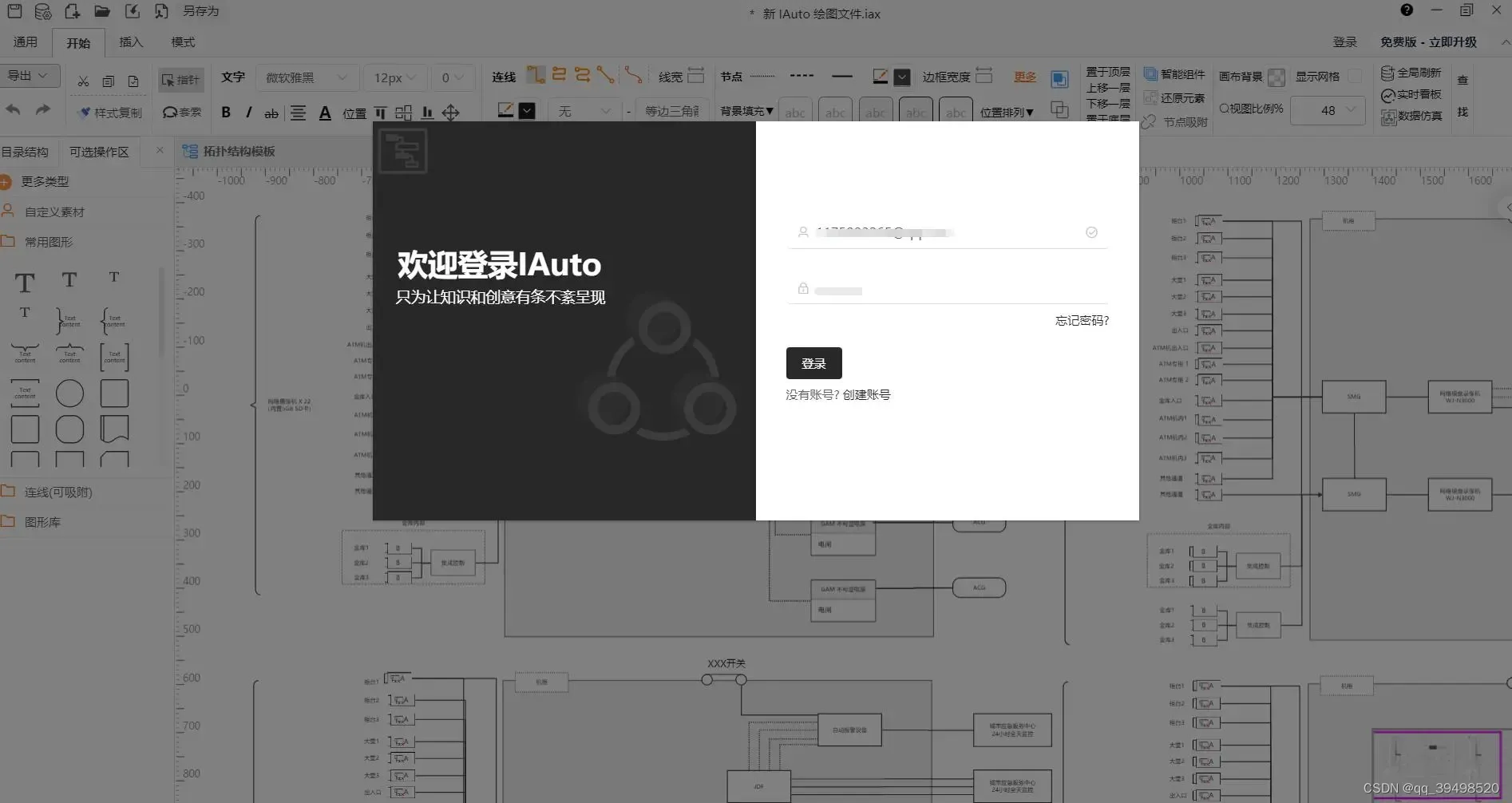Open the view scale 48 dropdown

[x=1328, y=110]
